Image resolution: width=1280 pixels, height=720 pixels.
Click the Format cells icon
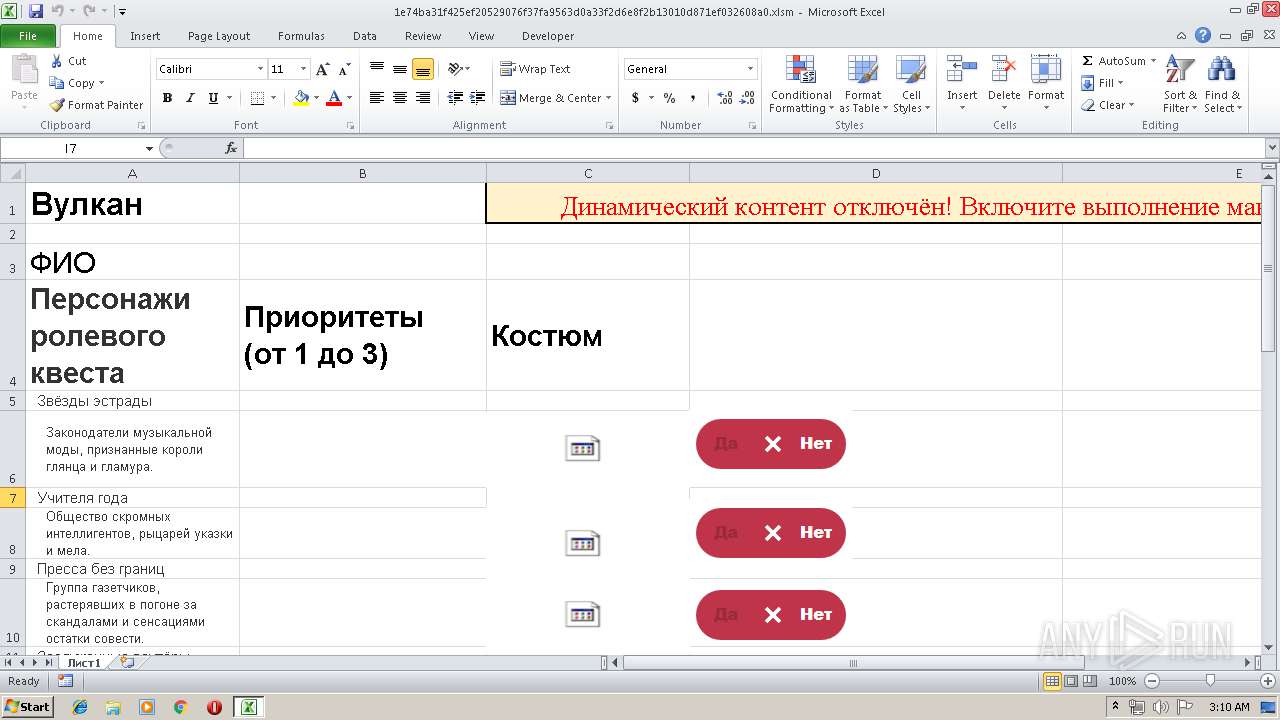point(1046,70)
